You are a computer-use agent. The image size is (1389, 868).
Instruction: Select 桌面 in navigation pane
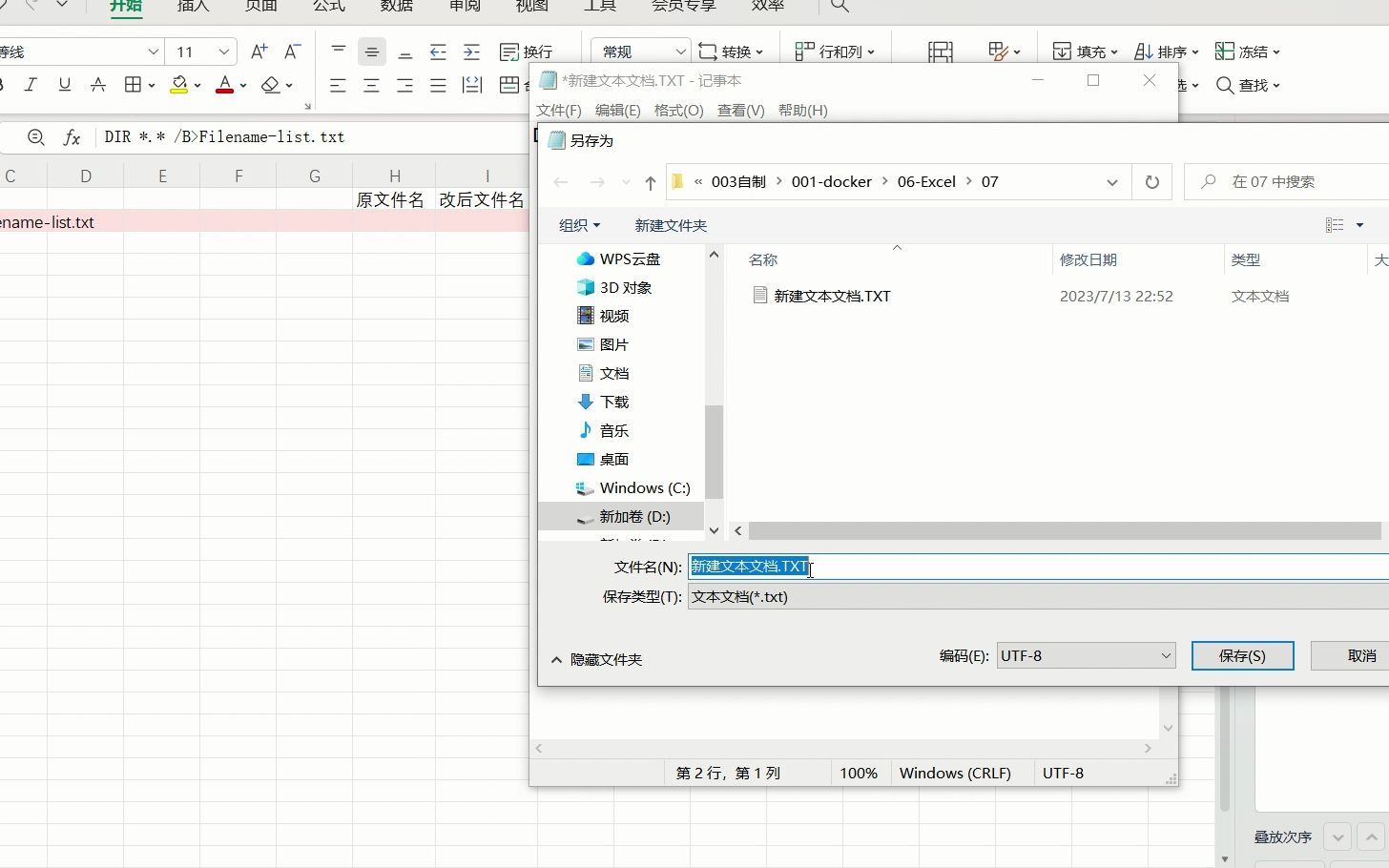point(603,460)
